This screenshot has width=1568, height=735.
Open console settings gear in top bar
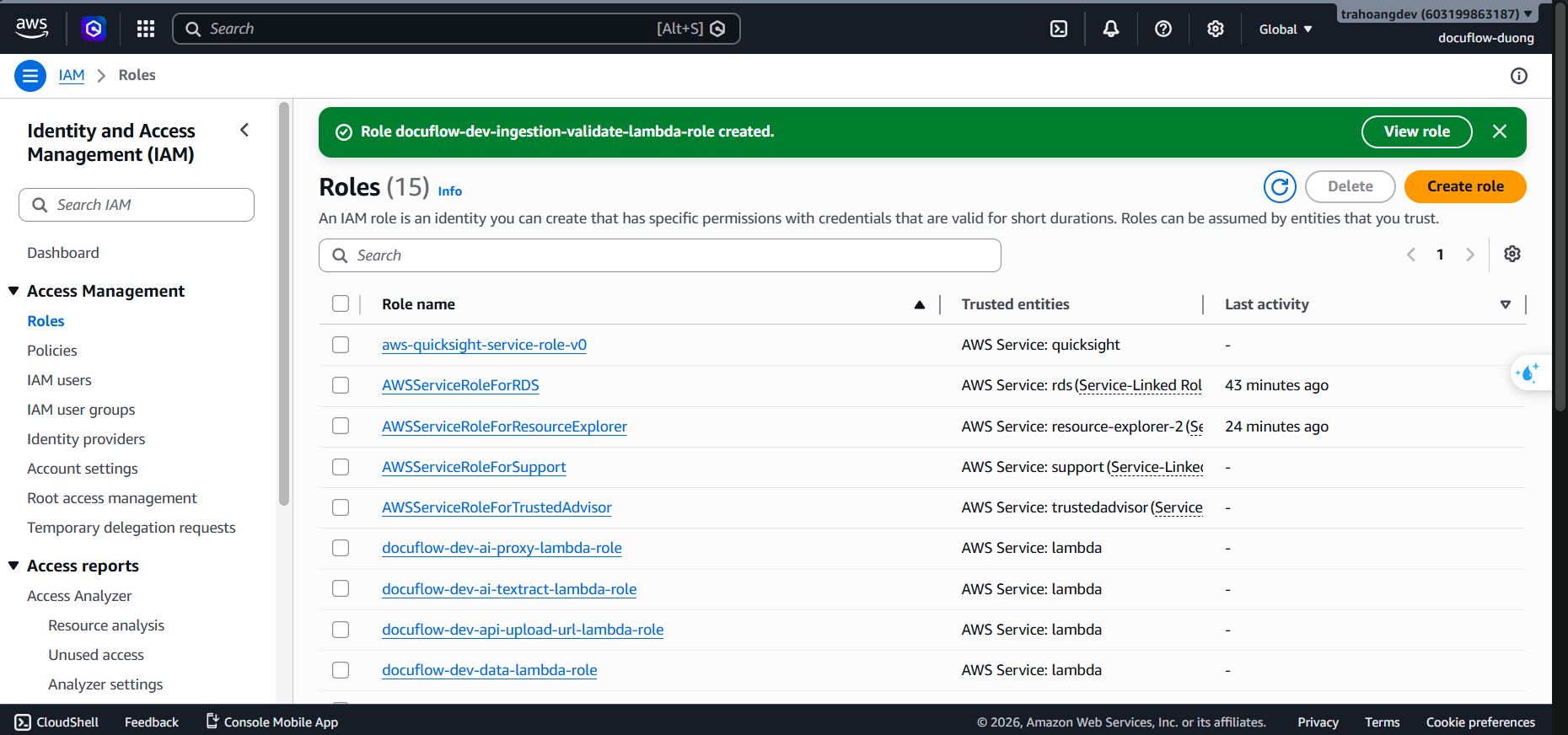[1216, 29]
